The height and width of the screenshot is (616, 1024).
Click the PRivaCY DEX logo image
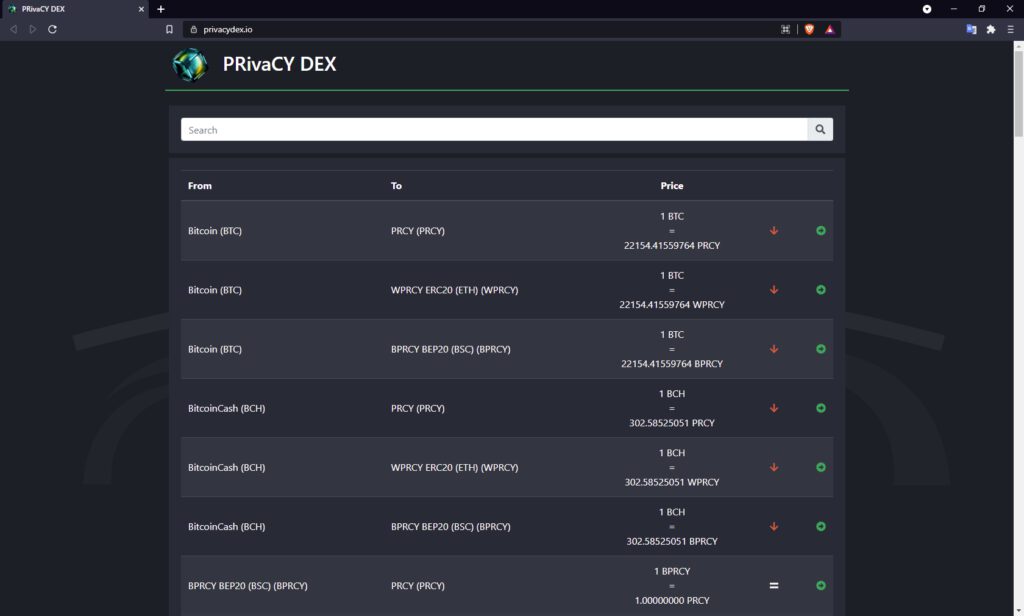click(189, 65)
